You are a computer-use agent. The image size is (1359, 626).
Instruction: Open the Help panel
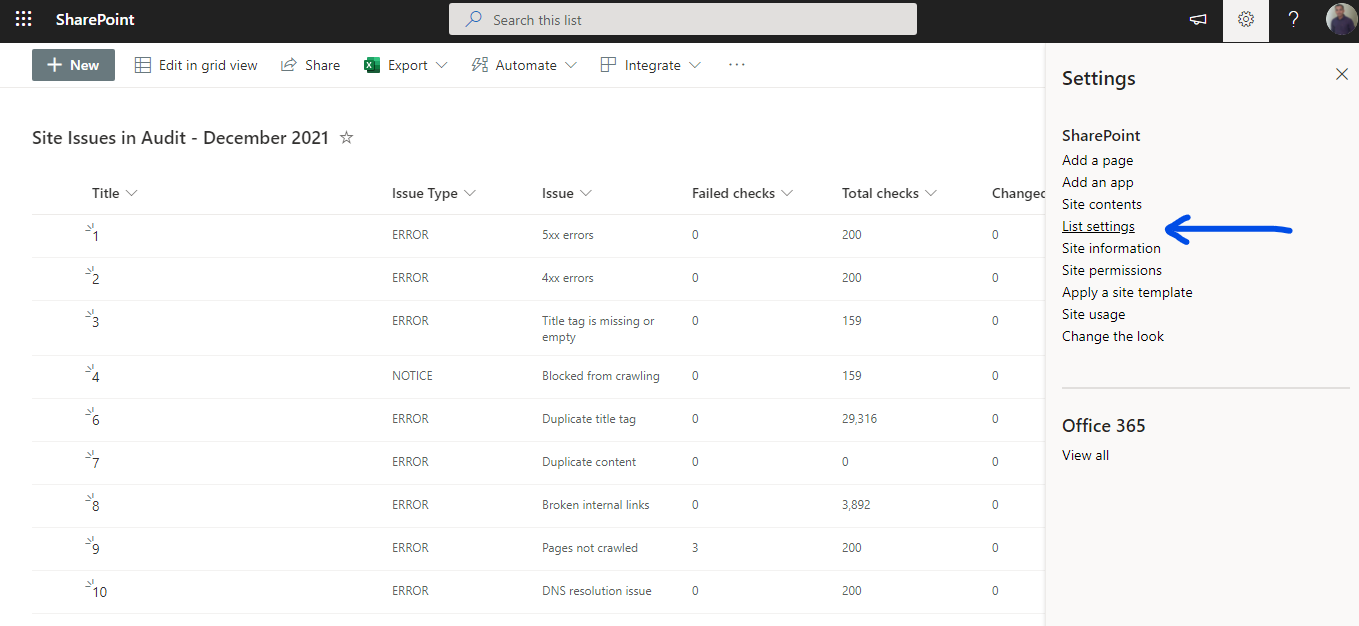[x=1293, y=19]
